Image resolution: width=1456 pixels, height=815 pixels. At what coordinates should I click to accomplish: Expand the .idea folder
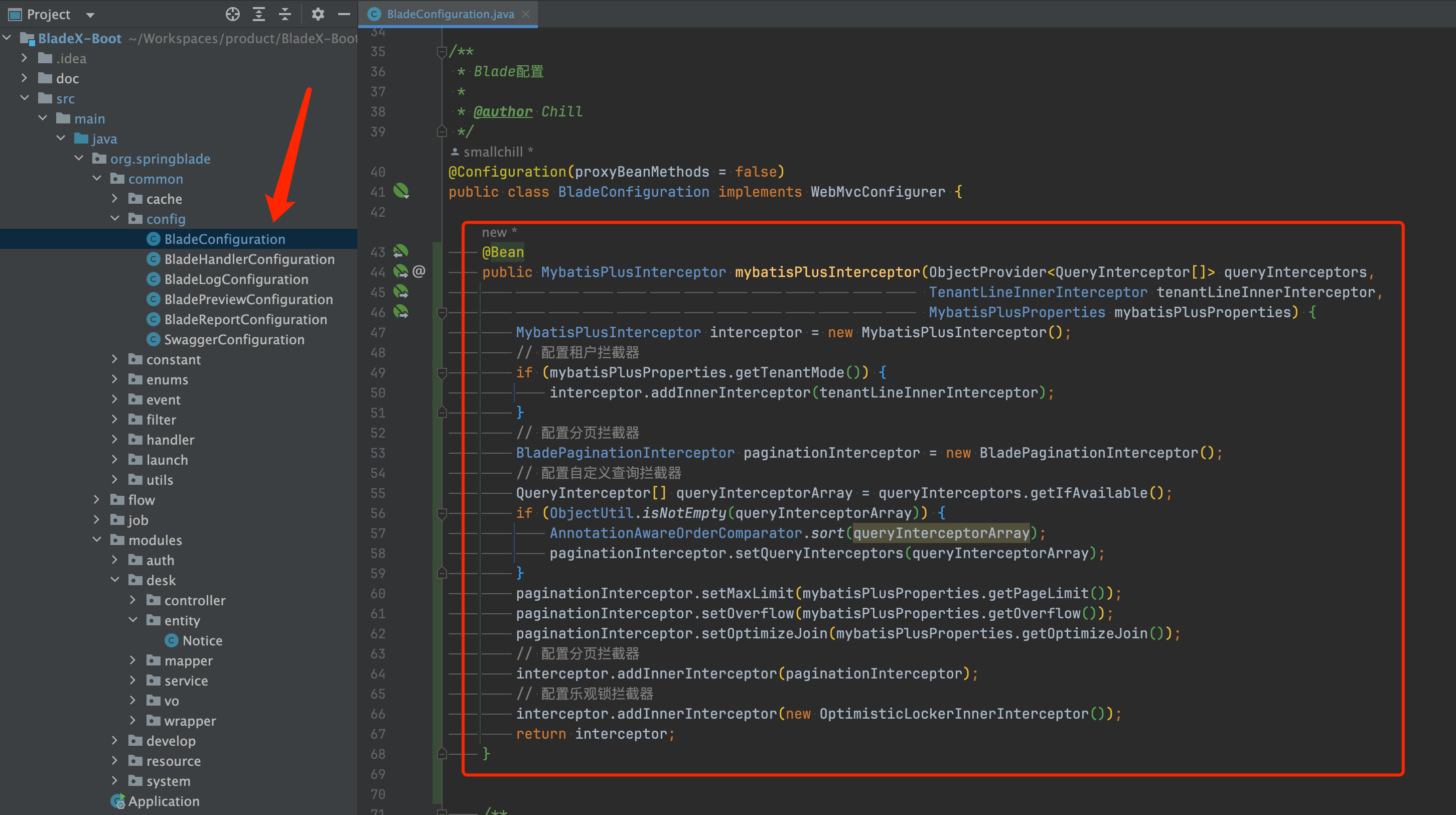click(x=24, y=58)
